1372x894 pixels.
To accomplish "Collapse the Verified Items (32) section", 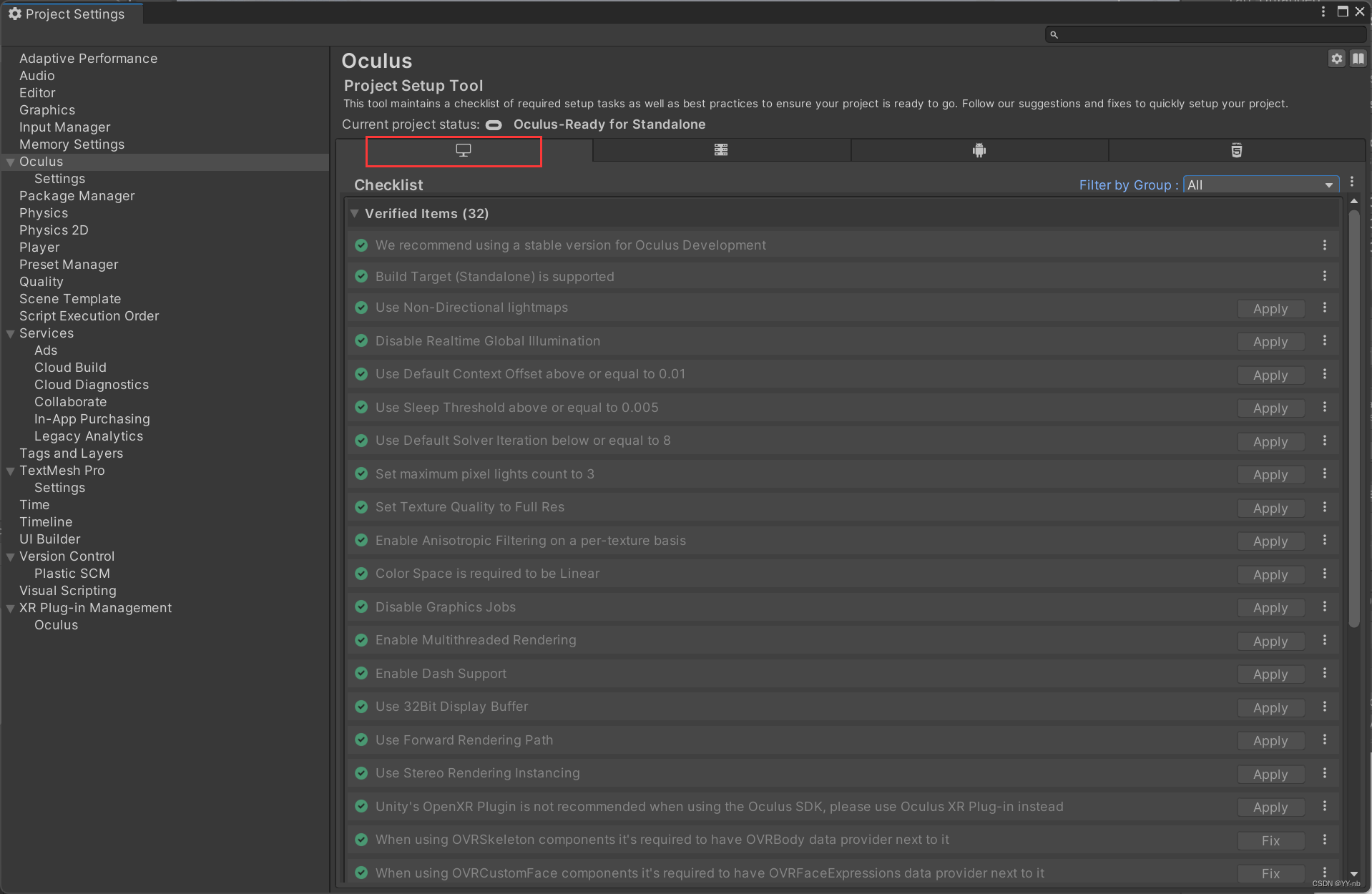I will click(355, 213).
